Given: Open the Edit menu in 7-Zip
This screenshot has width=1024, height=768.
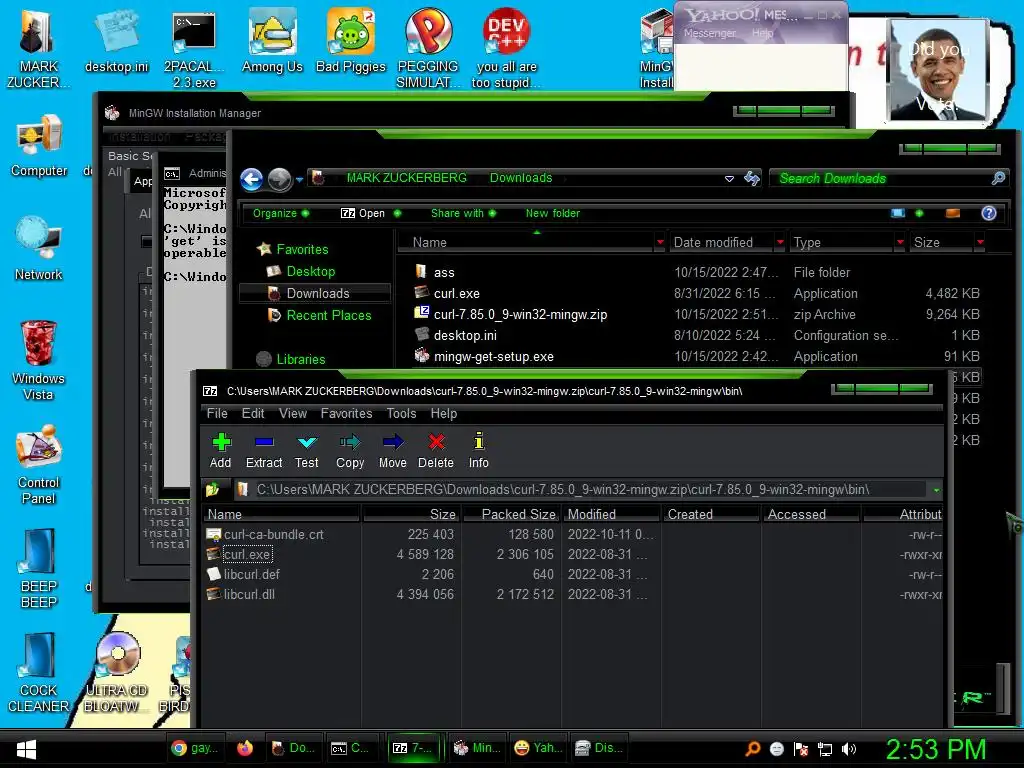Looking at the screenshot, I should pyautogui.click(x=253, y=413).
